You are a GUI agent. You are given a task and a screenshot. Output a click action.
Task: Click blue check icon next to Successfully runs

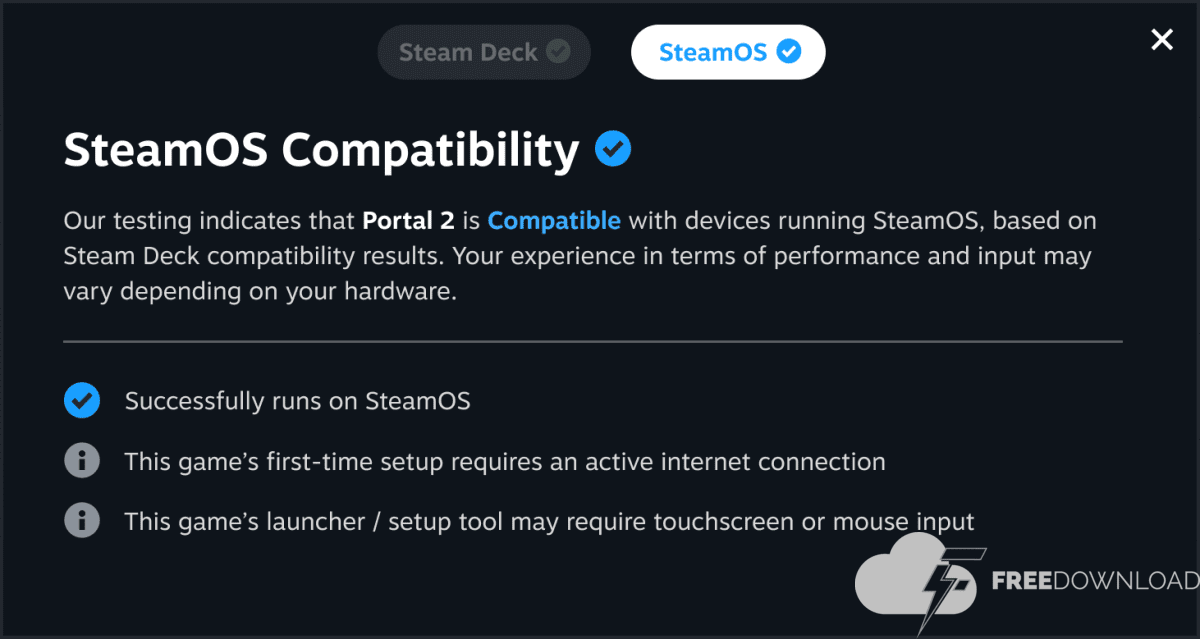81,401
